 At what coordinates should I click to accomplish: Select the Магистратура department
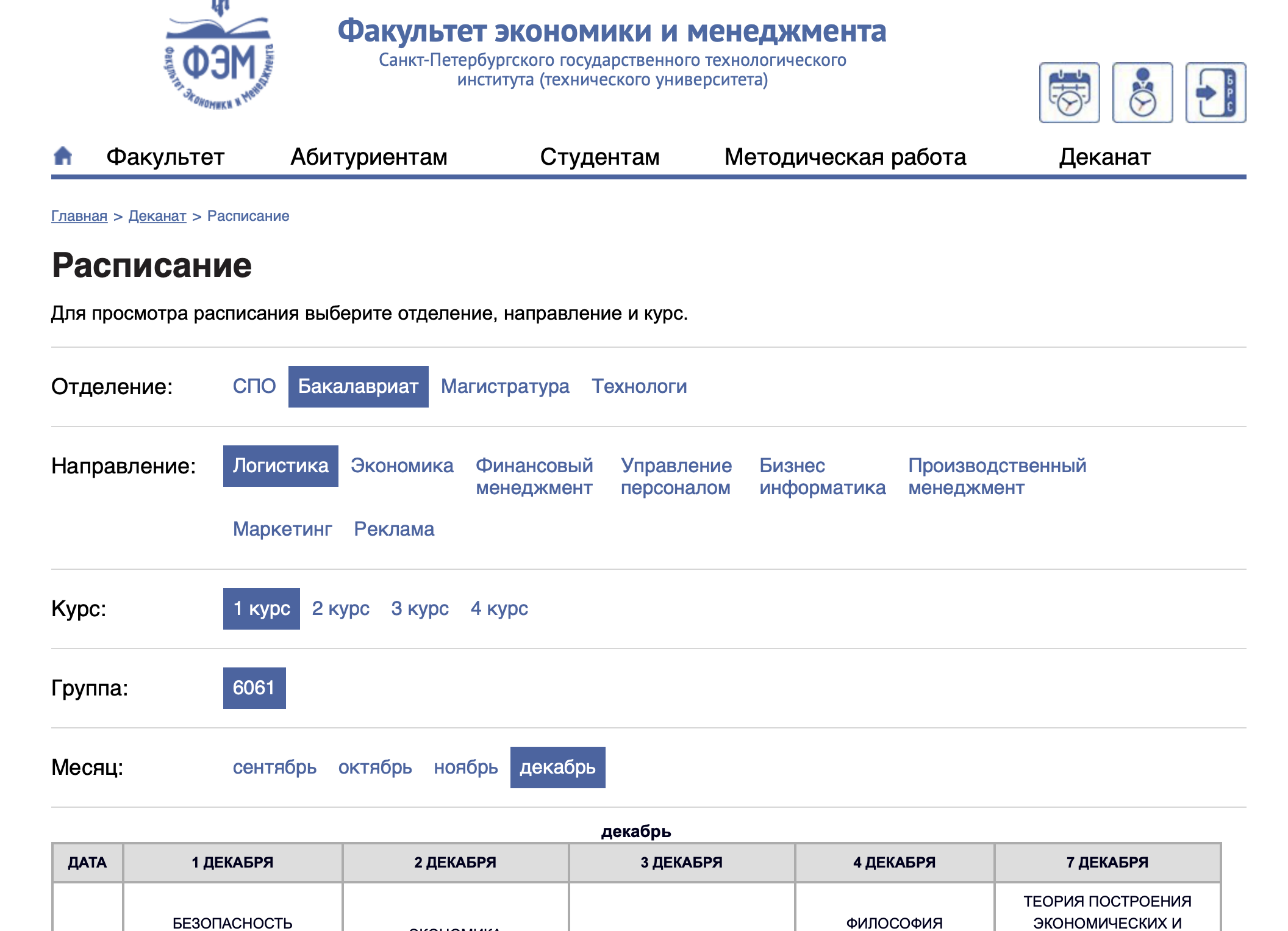pyautogui.click(x=505, y=386)
